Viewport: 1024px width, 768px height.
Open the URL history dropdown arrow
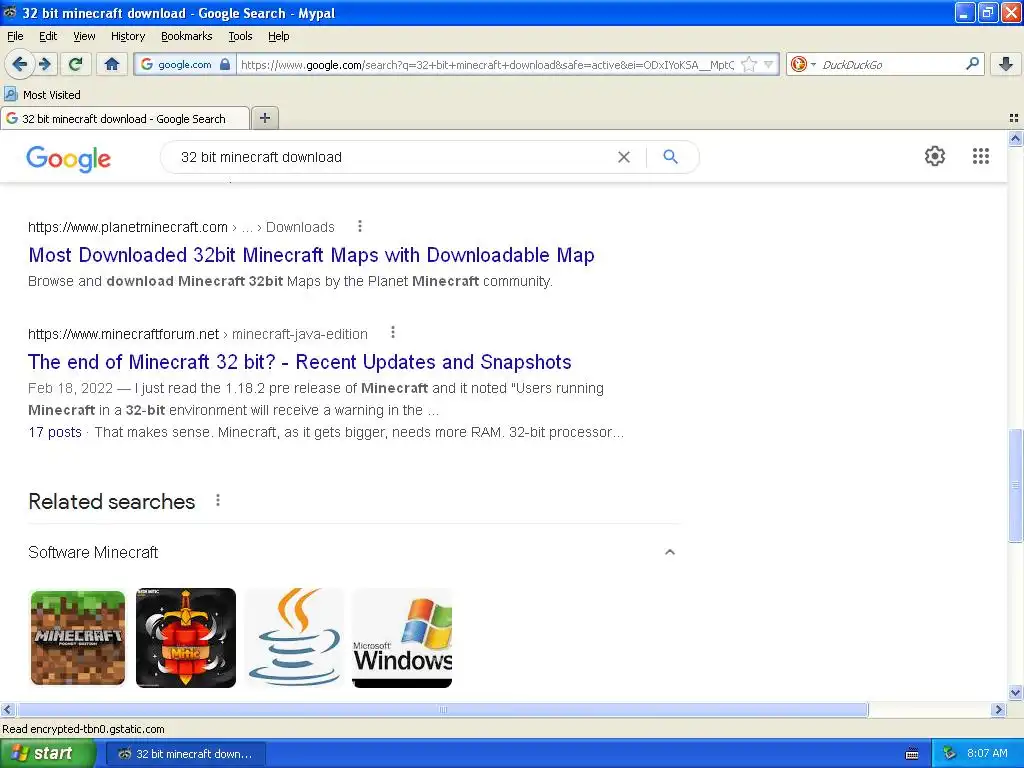(769, 64)
